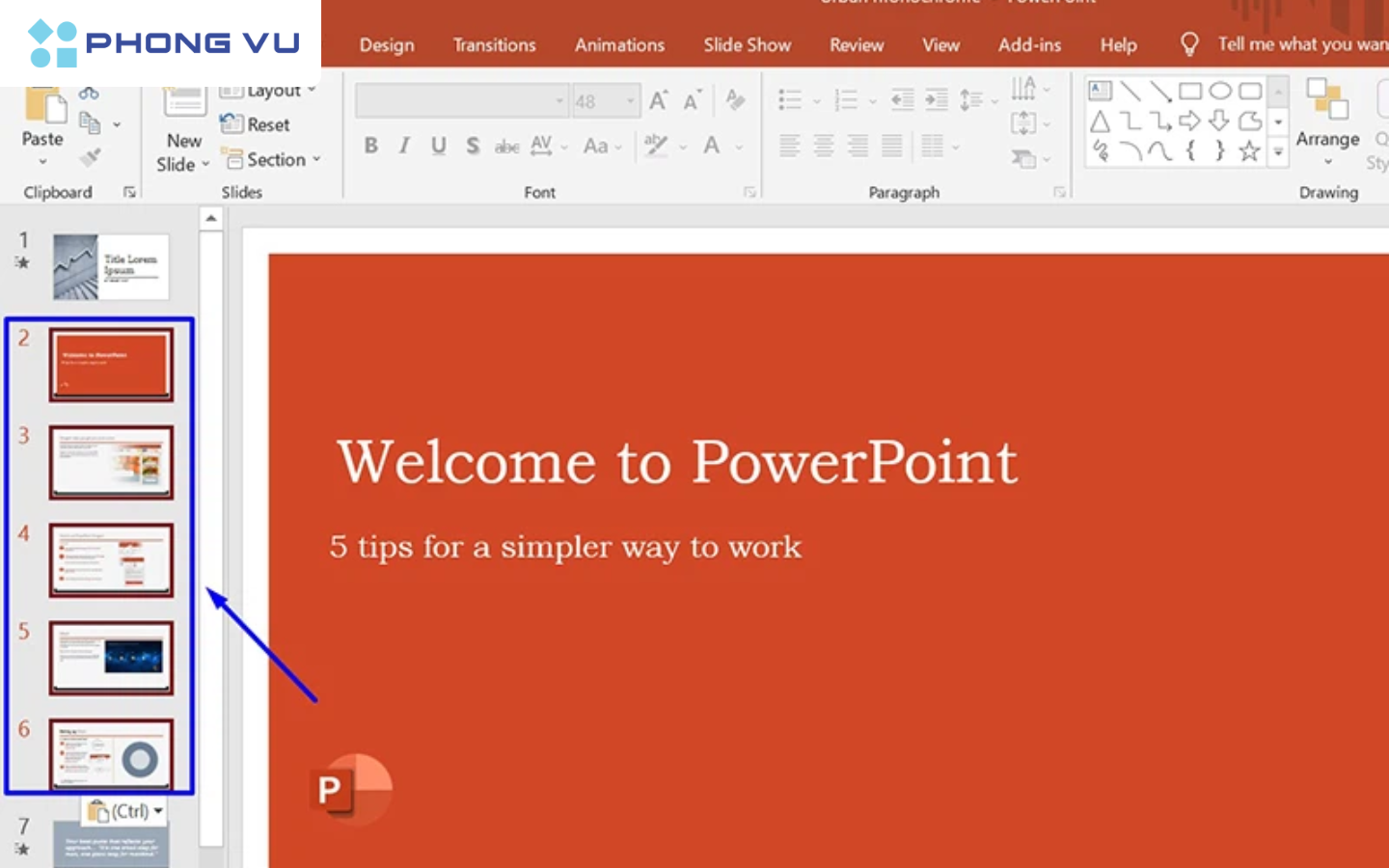
Task: Expand the Shapes gallery More arrow
Action: click(x=1278, y=151)
